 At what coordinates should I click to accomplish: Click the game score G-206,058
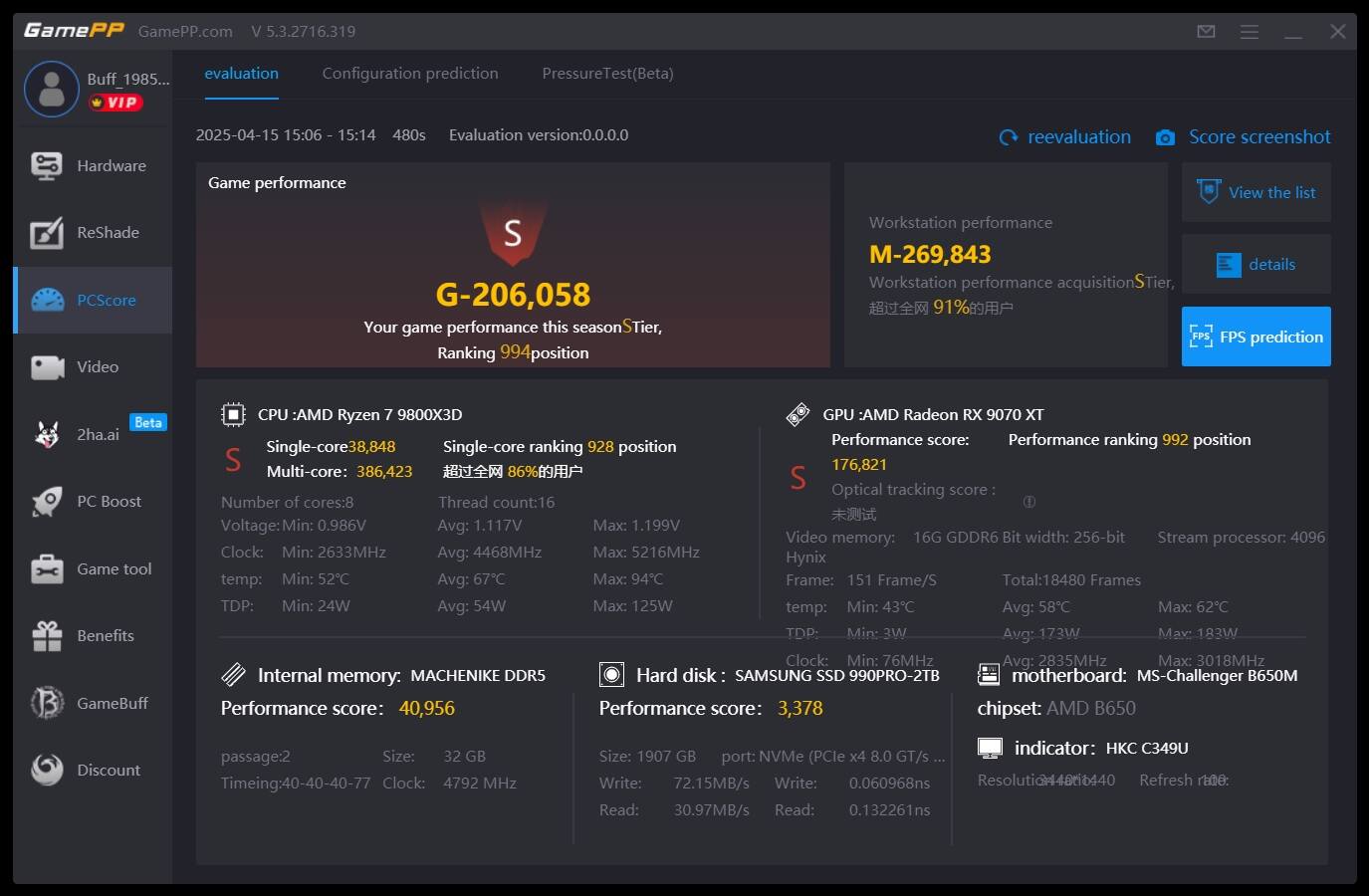coord(513,295)
